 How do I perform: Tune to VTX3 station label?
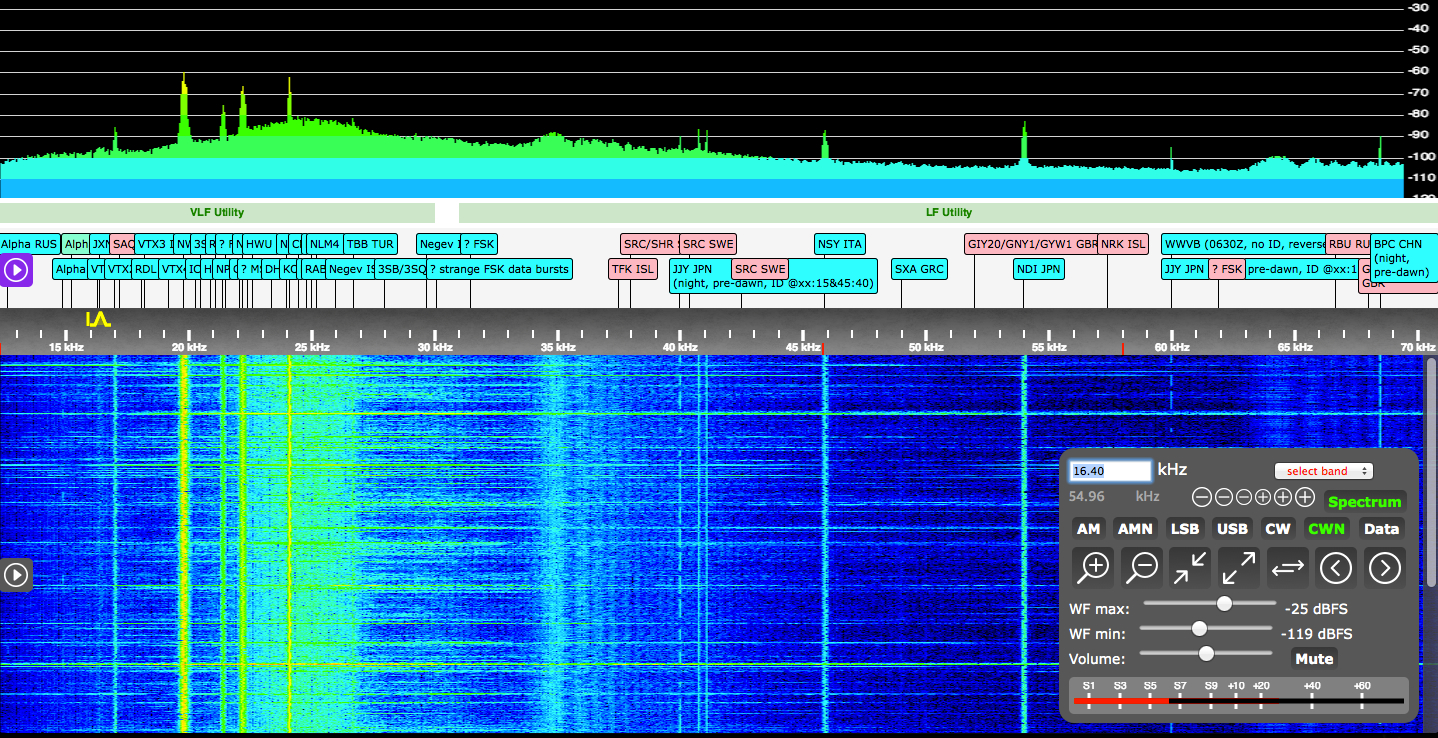[154, 244]
